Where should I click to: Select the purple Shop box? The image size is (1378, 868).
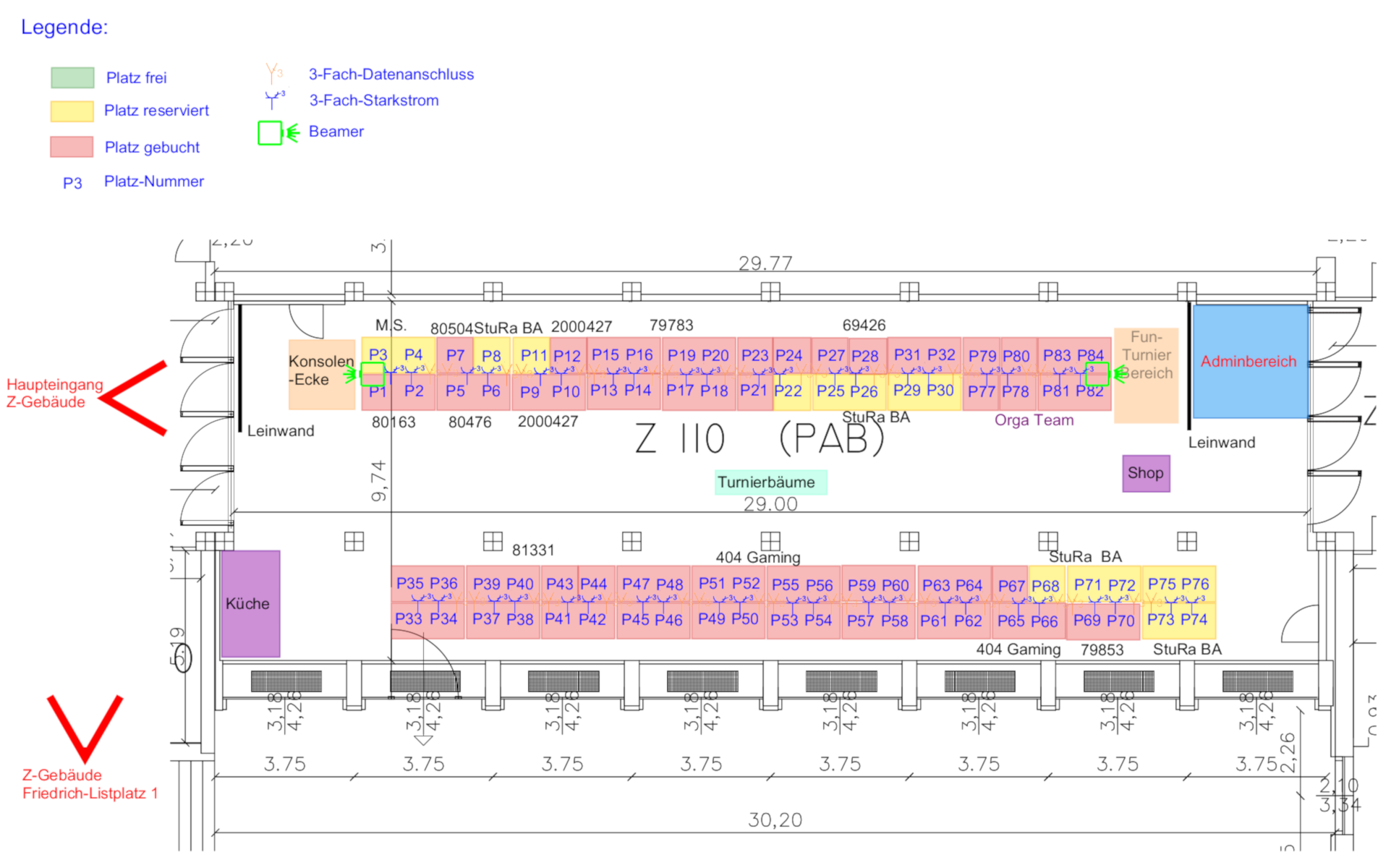[1145, 473]
